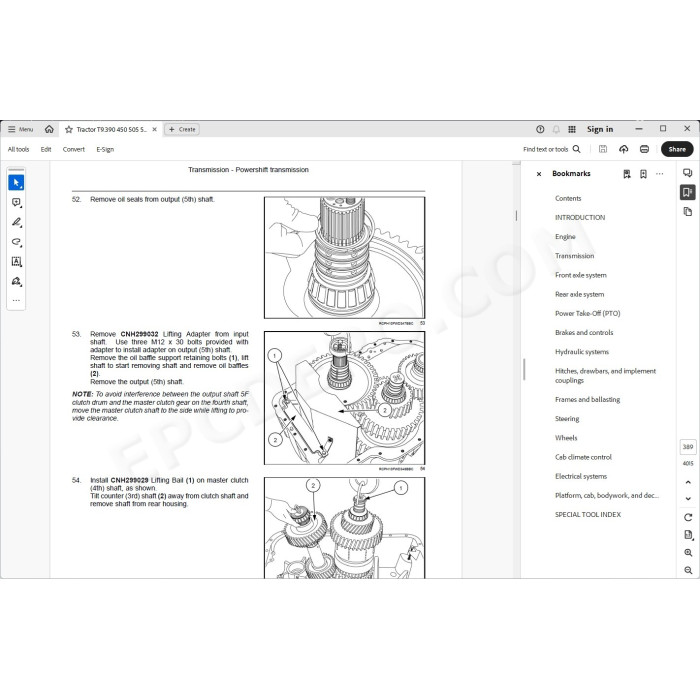Screen dimensions: 700x700
Task: Jump to the Frames and ballasting bookmark
Action: pos(588,400)
